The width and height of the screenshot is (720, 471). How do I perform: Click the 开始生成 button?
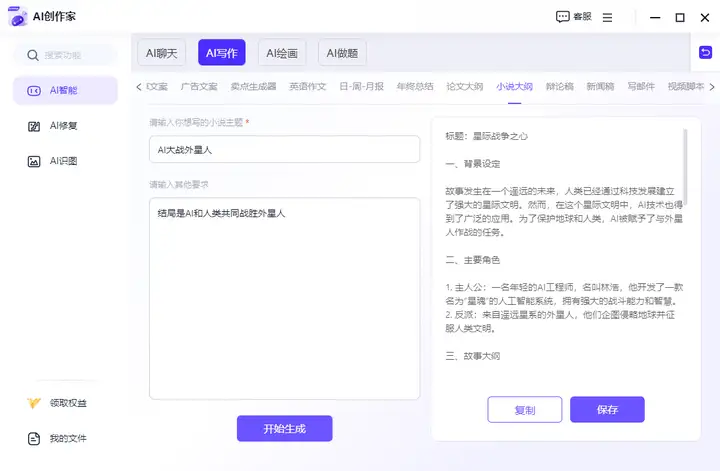[284, 429]
